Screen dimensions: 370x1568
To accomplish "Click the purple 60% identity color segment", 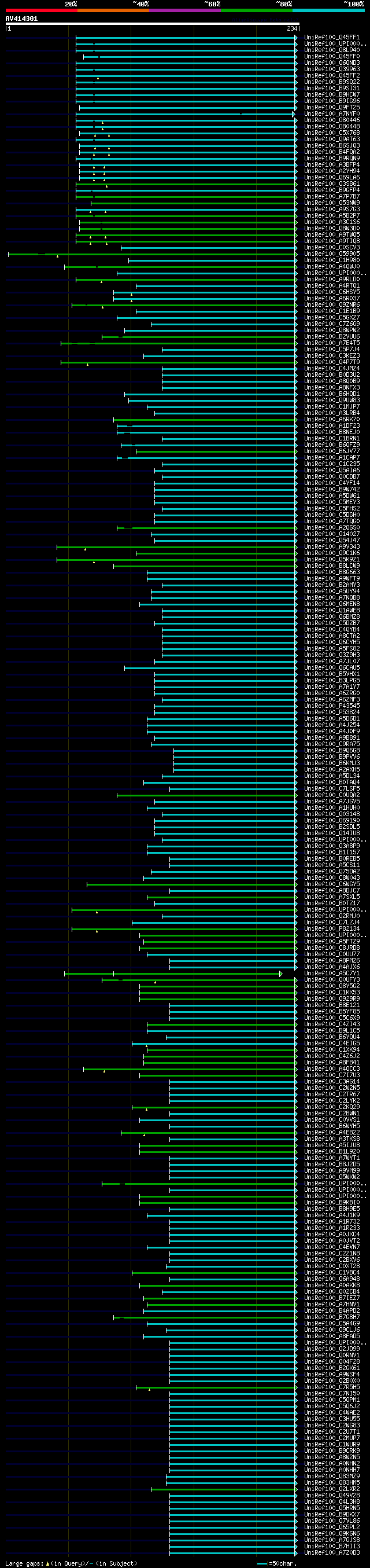I will (184, 10).
